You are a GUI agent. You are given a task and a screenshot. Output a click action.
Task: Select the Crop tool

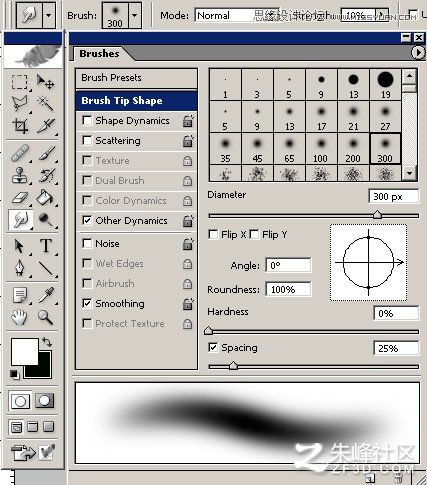tap(20, 126)
